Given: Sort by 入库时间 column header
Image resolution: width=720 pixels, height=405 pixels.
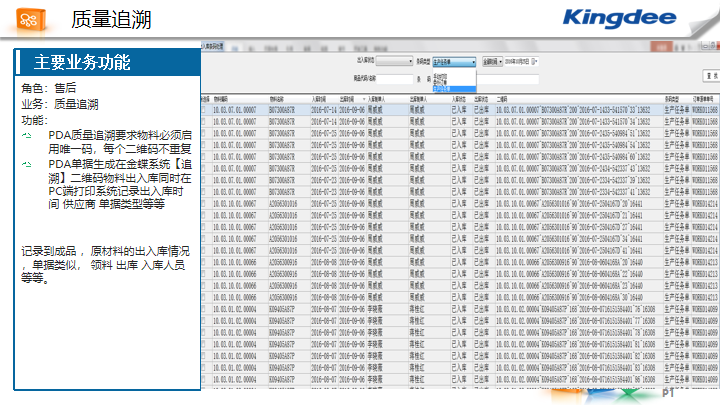Looking at the screenshot, I should [319, 99].
